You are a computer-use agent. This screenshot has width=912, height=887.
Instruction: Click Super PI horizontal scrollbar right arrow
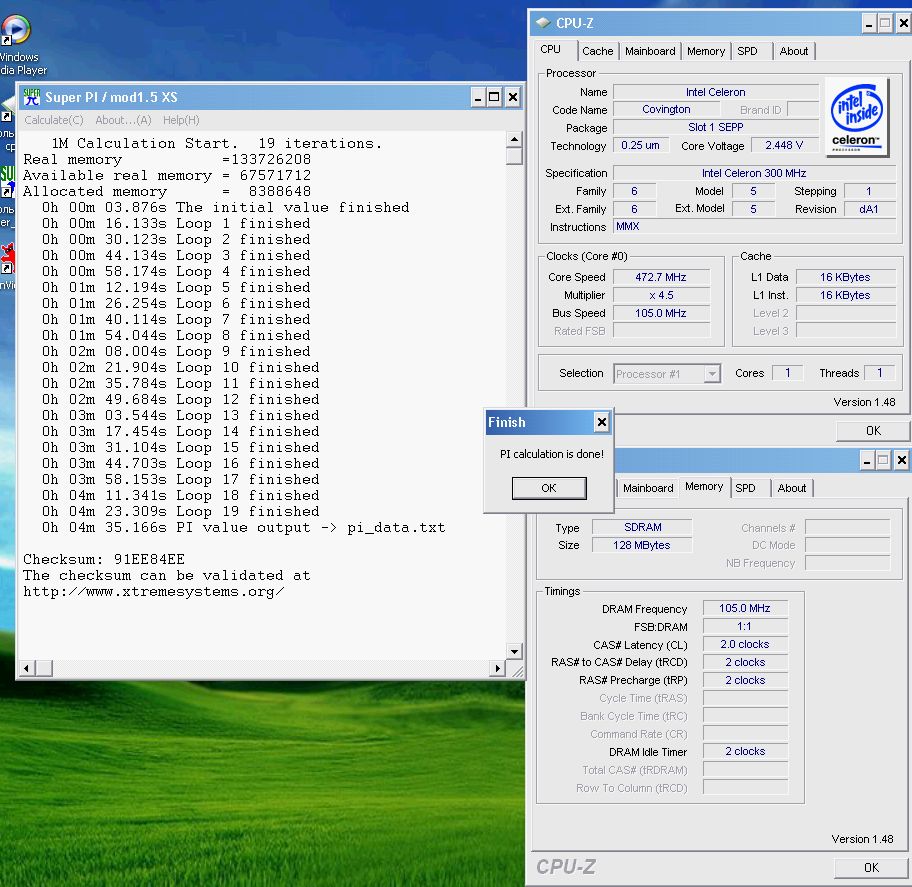(x=497, y=668)
